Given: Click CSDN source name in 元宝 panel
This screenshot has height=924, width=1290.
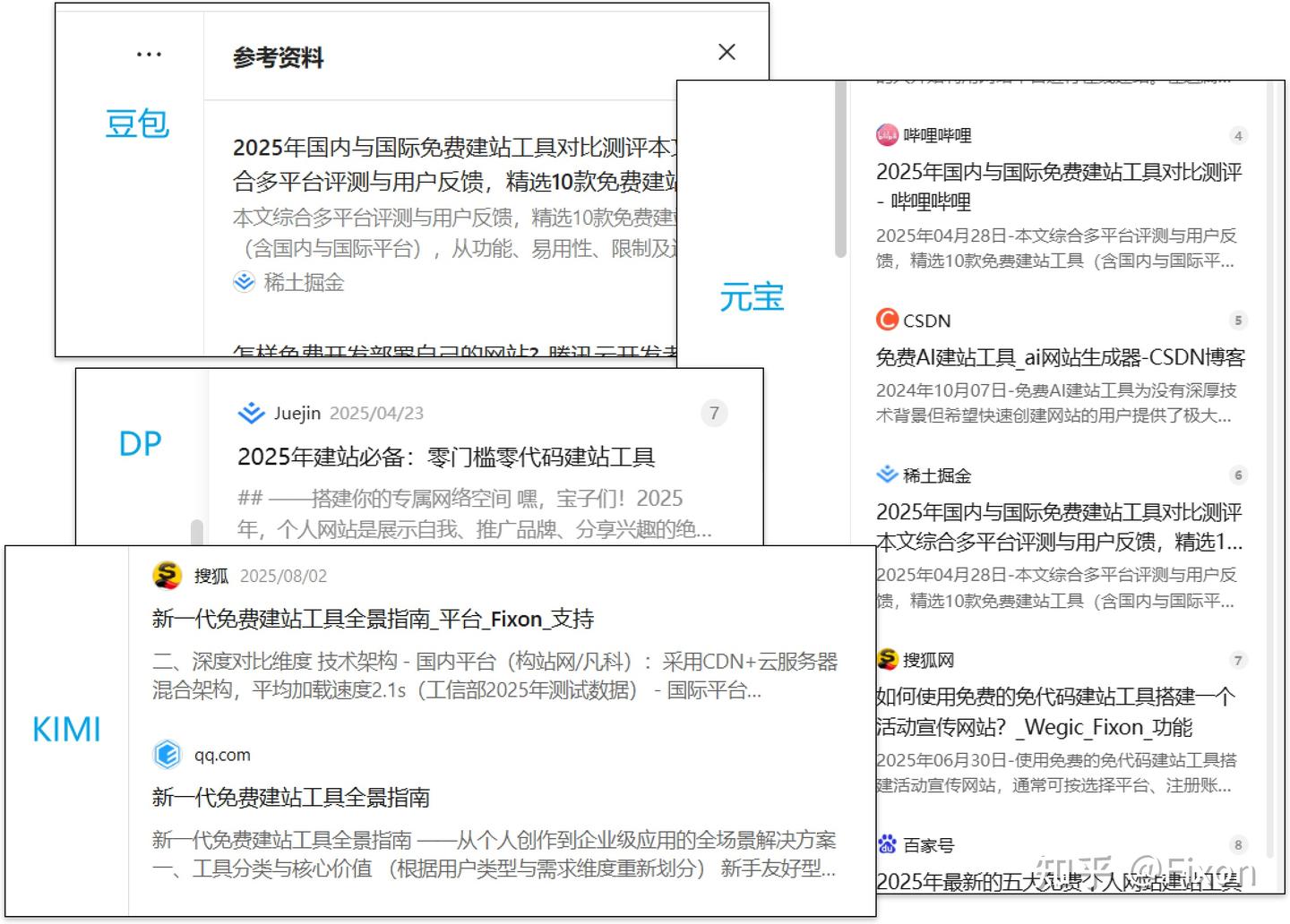Looking at the screenshot, I should point(927,321).
